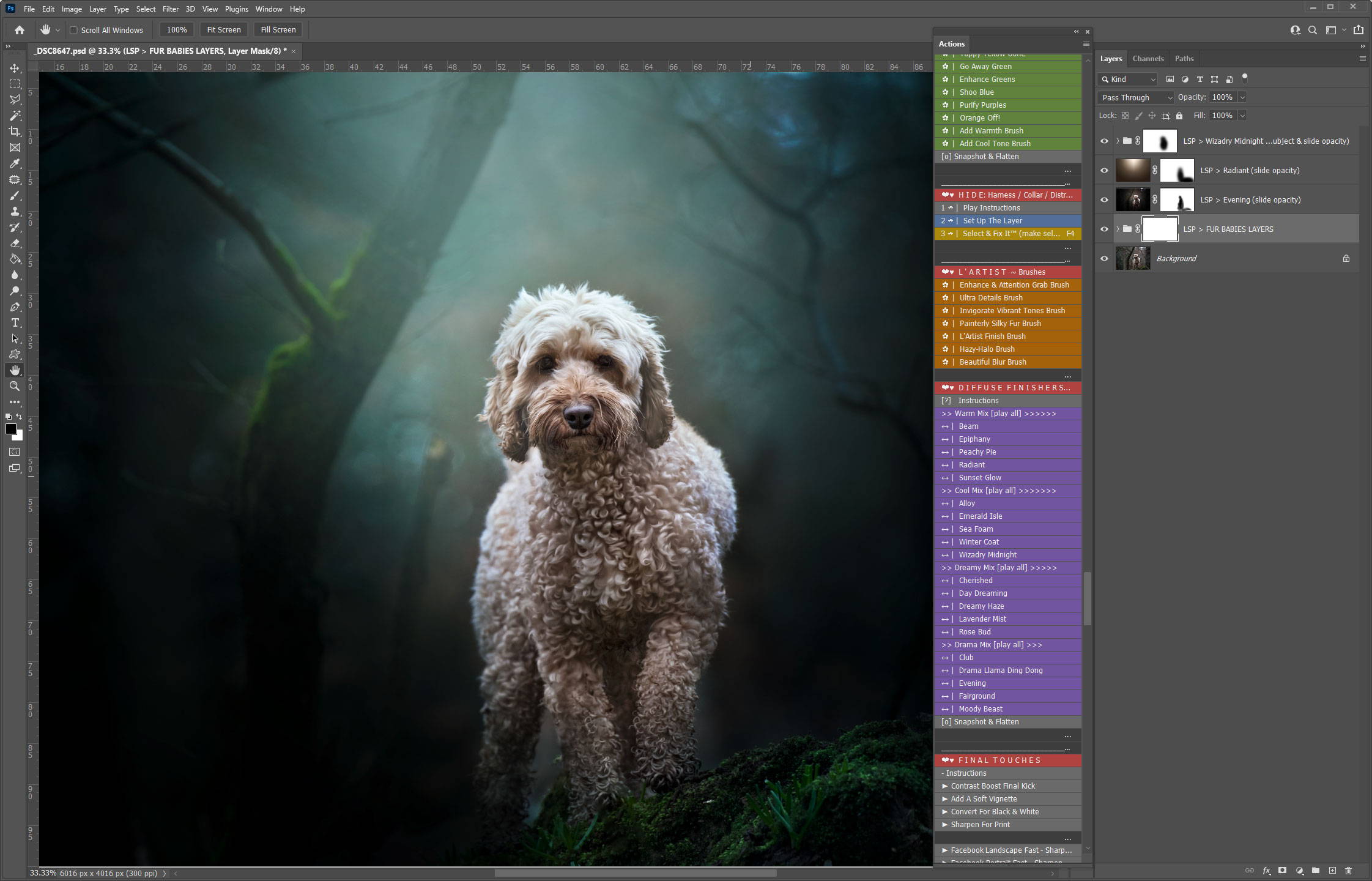This screenshot has width=1372, height=881.
Task: Open the Select menu
Action: click(146, 9)
